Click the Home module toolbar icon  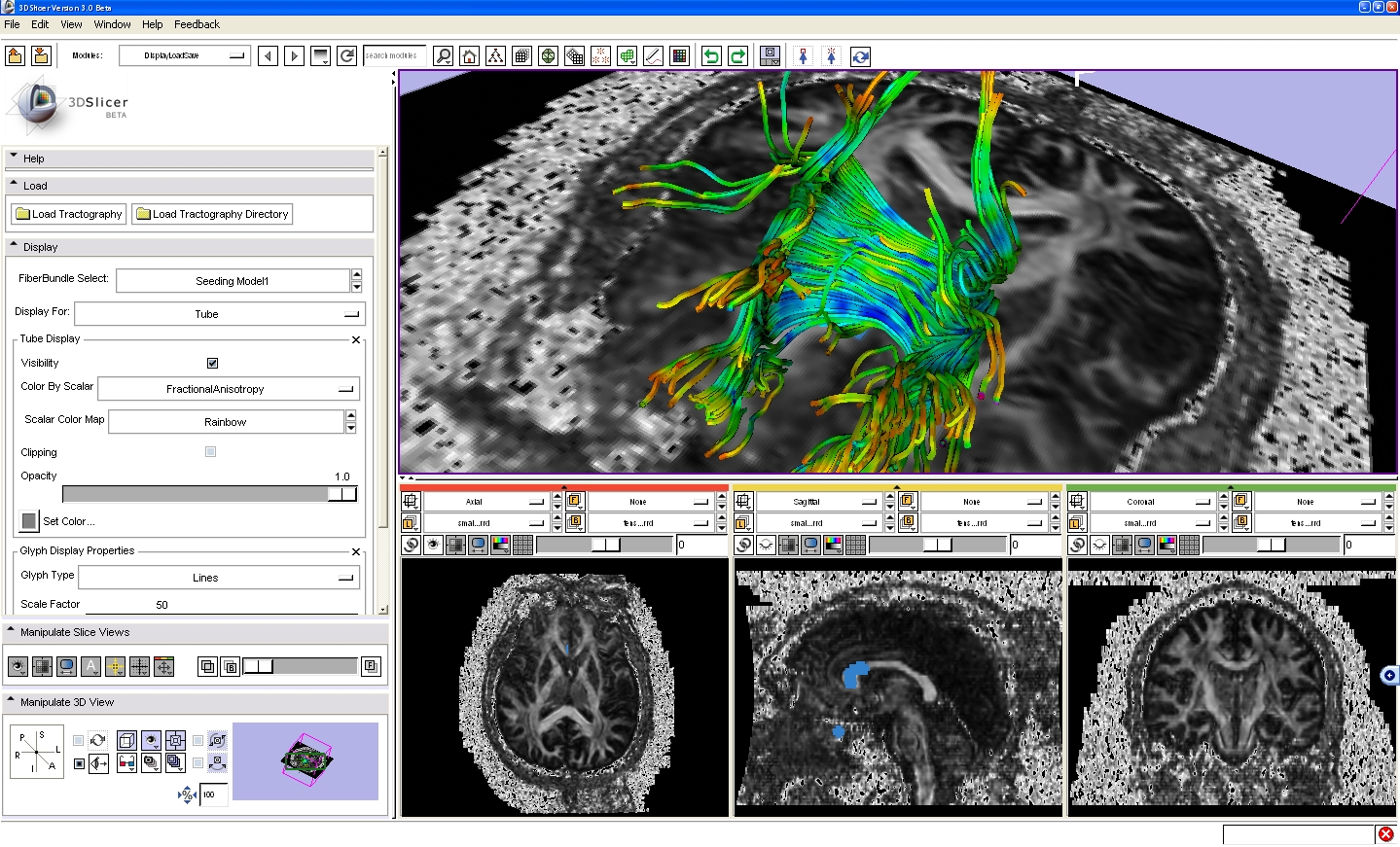coord(470,56)
